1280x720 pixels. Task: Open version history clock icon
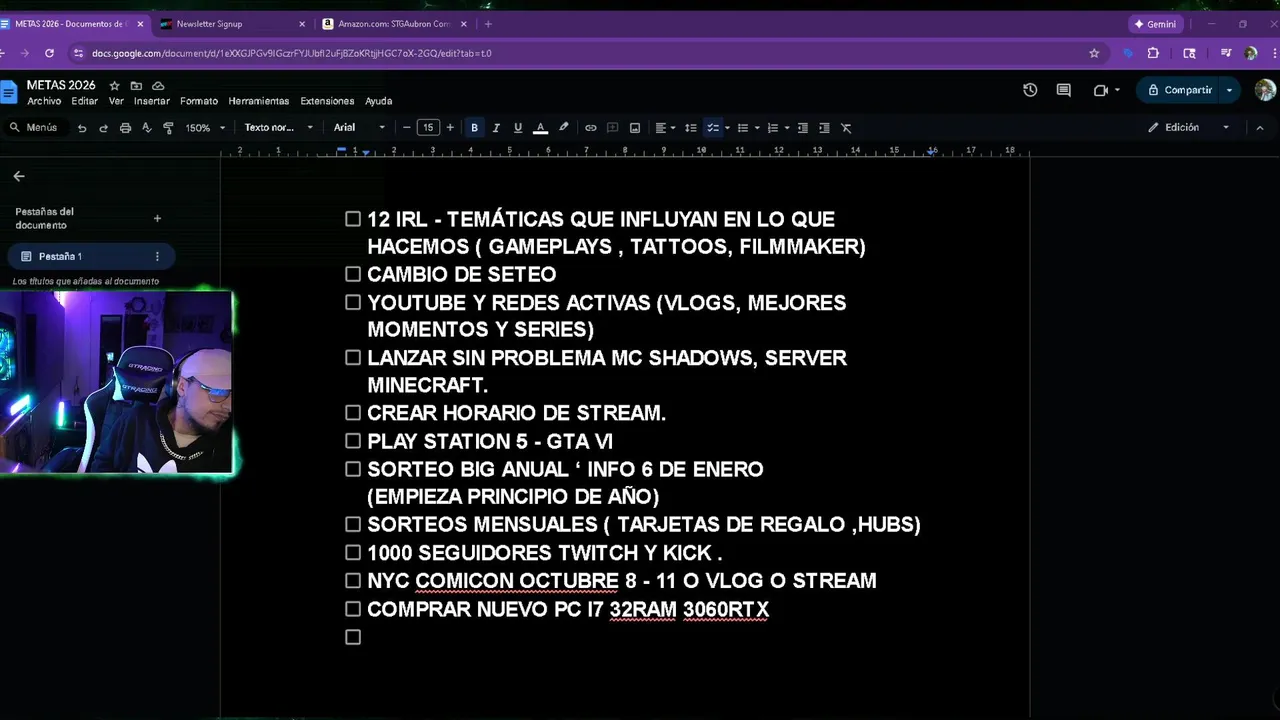[1030, 90]
